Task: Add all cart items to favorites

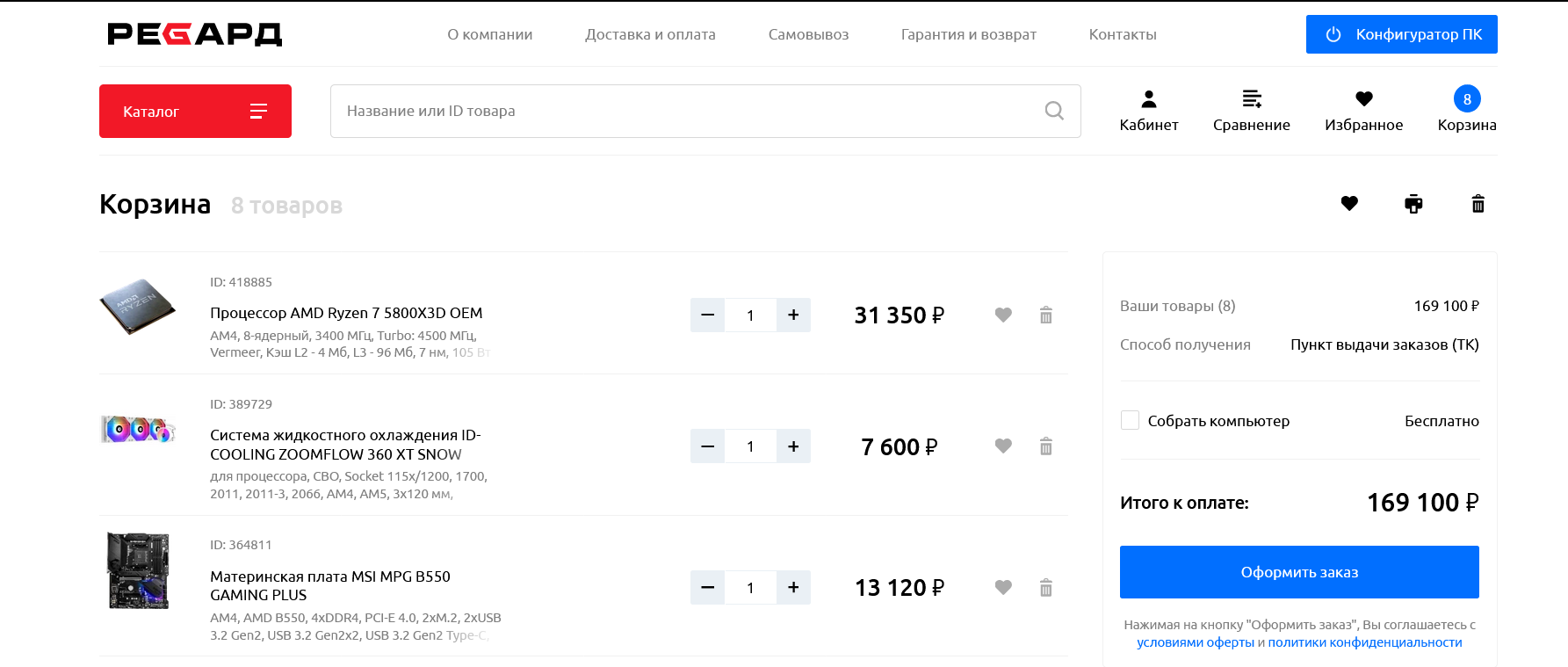Action: click(1349, 204)
